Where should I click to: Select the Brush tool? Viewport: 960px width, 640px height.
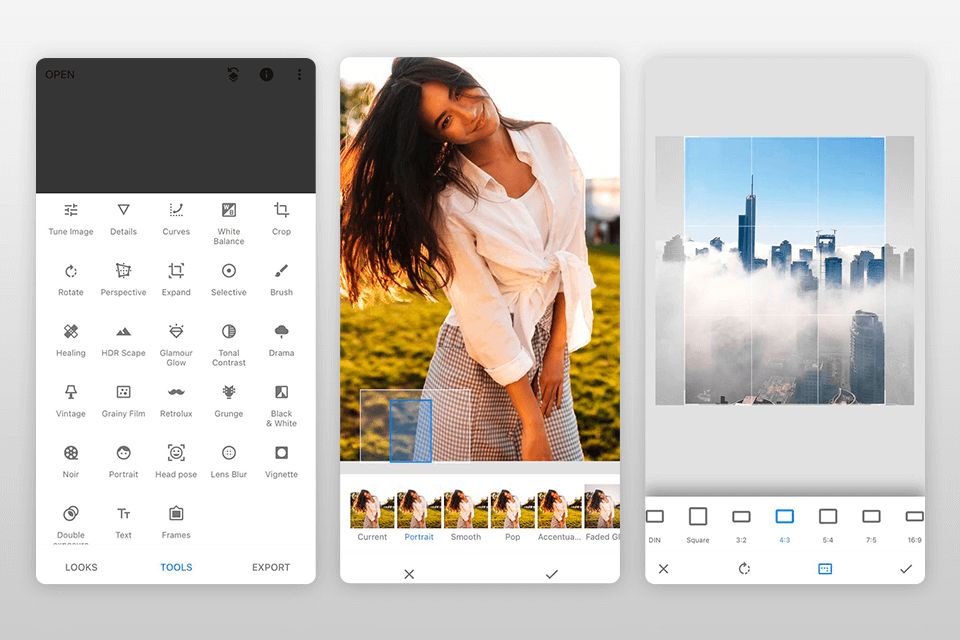(x=282, y=280)
